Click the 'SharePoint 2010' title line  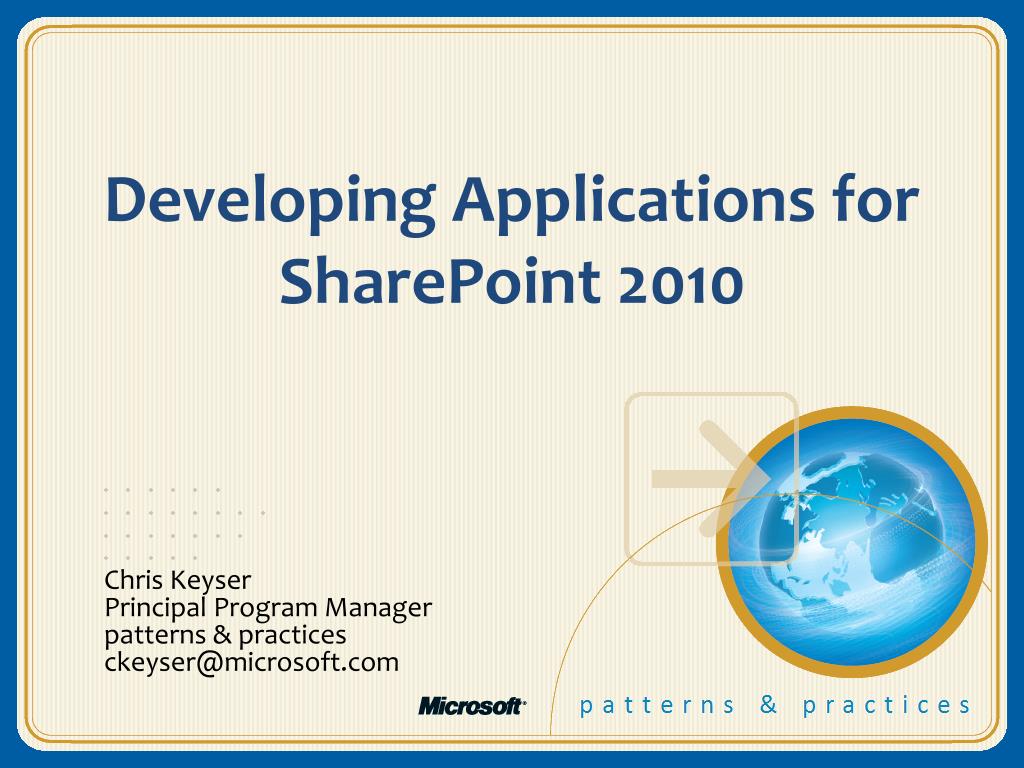tap(511, 281)
